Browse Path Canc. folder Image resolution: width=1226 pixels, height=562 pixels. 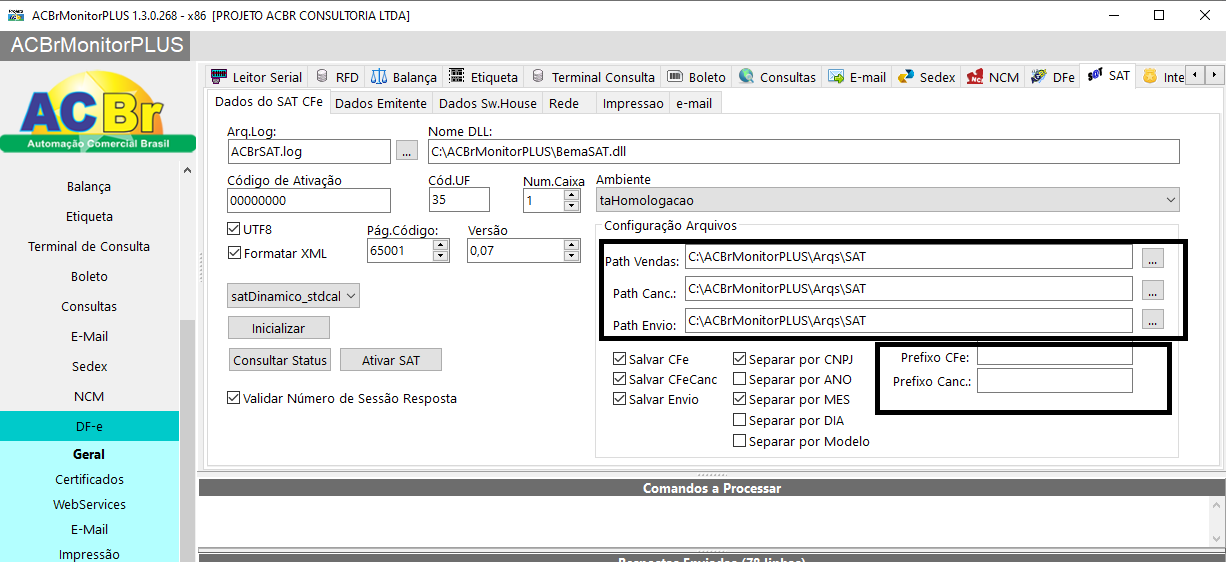click(1152, 290)
